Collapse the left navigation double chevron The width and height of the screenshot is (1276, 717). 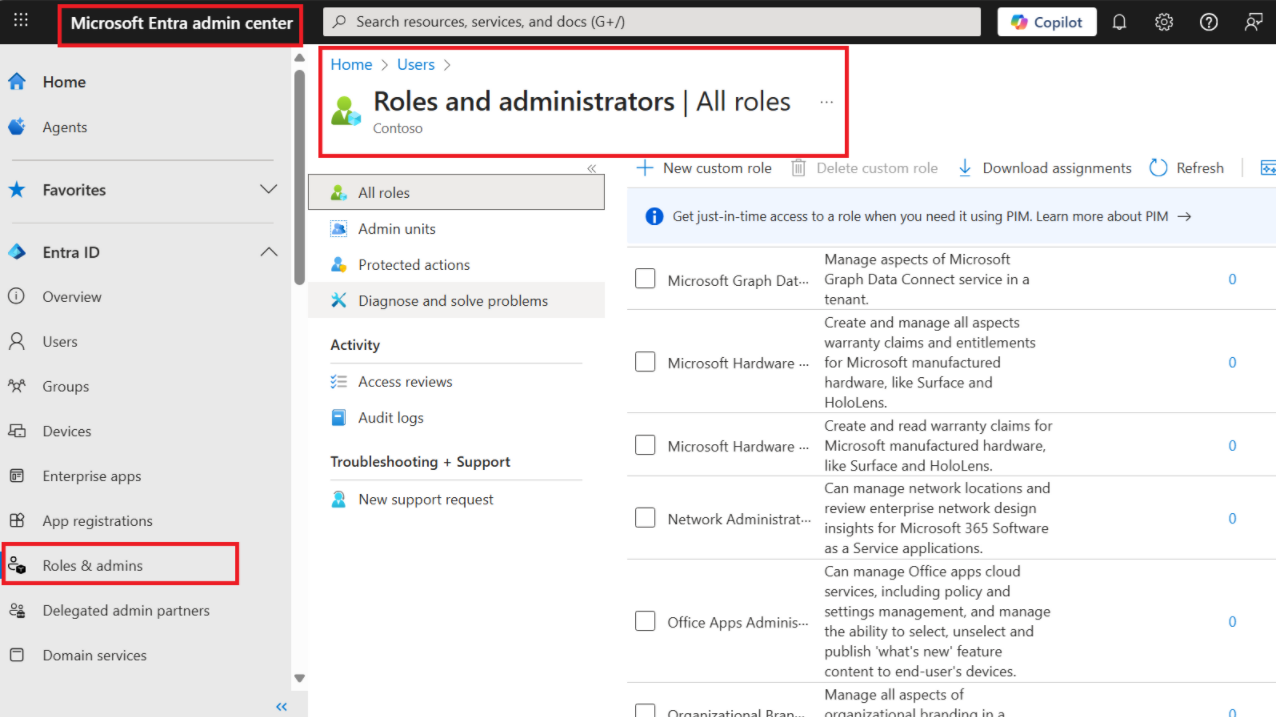281,707
